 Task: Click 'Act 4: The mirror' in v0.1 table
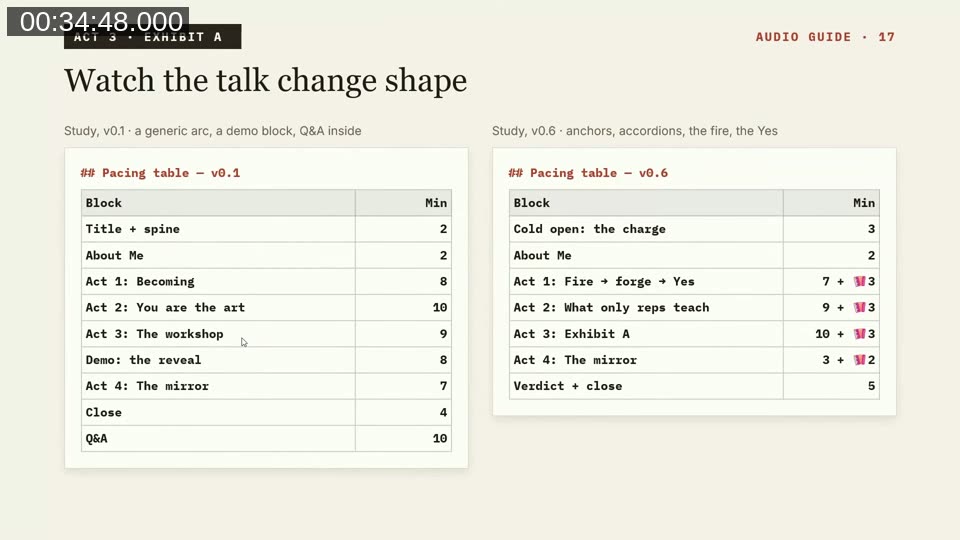(147, 386)
